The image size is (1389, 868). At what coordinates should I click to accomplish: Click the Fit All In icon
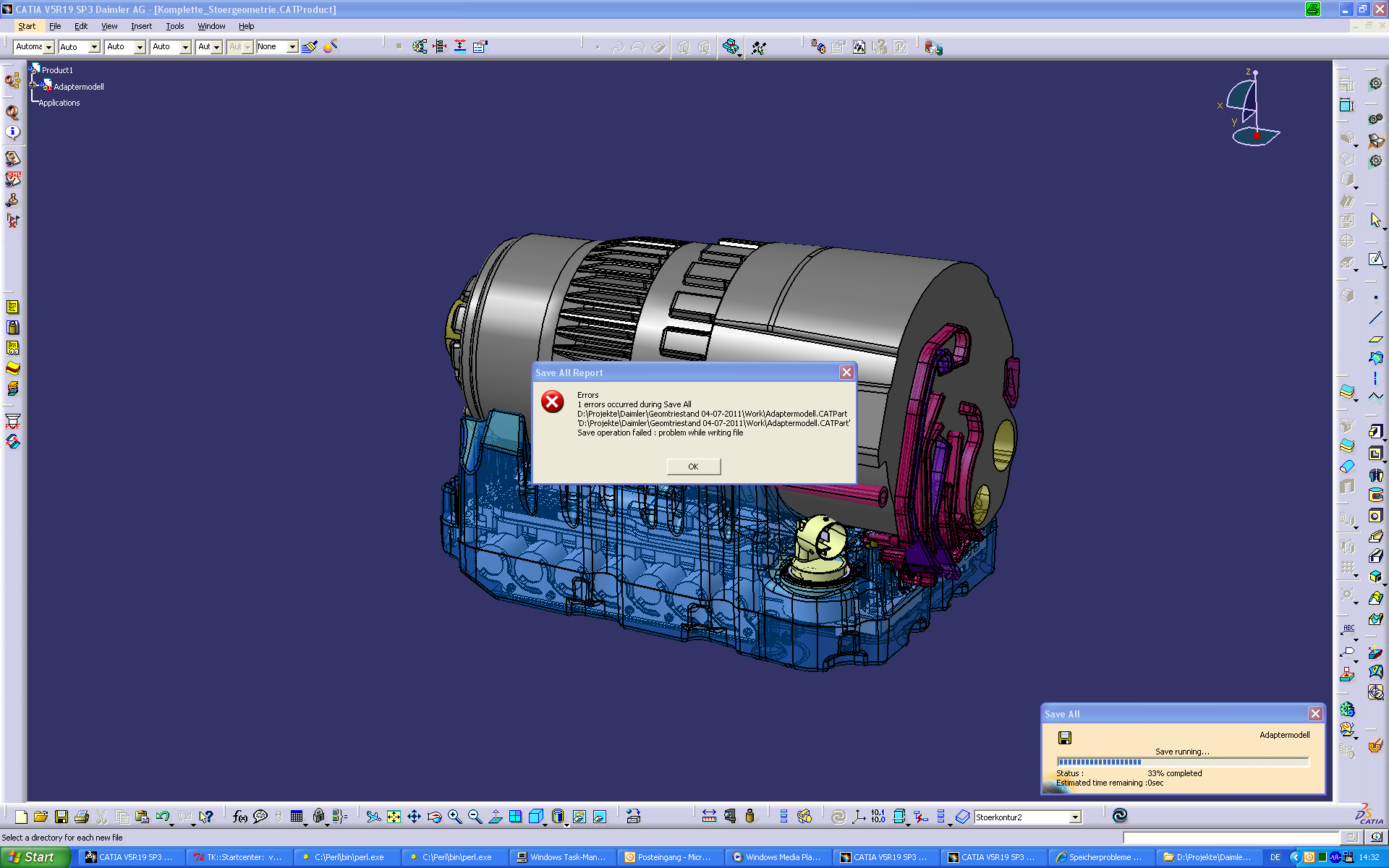point(394,817)
